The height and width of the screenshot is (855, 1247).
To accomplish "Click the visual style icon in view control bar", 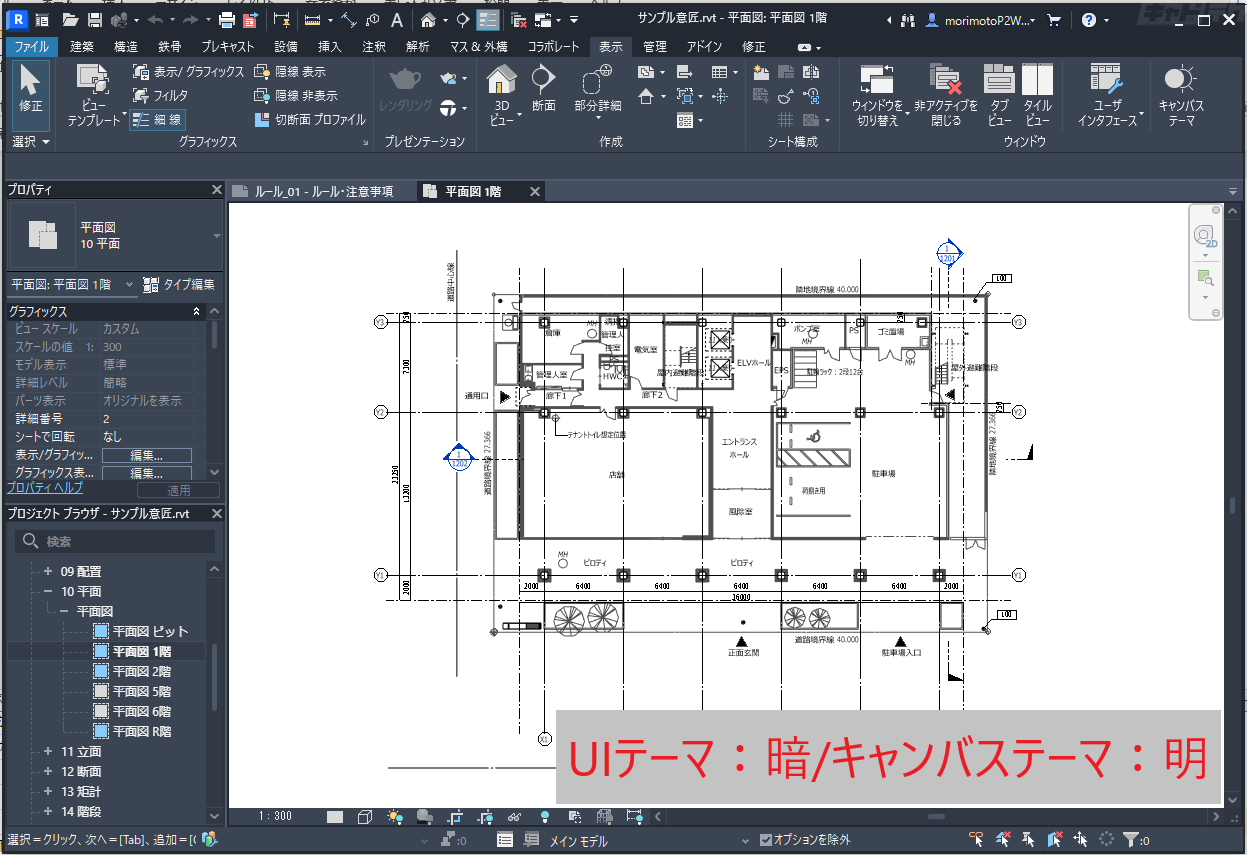I will coord(366,816).
